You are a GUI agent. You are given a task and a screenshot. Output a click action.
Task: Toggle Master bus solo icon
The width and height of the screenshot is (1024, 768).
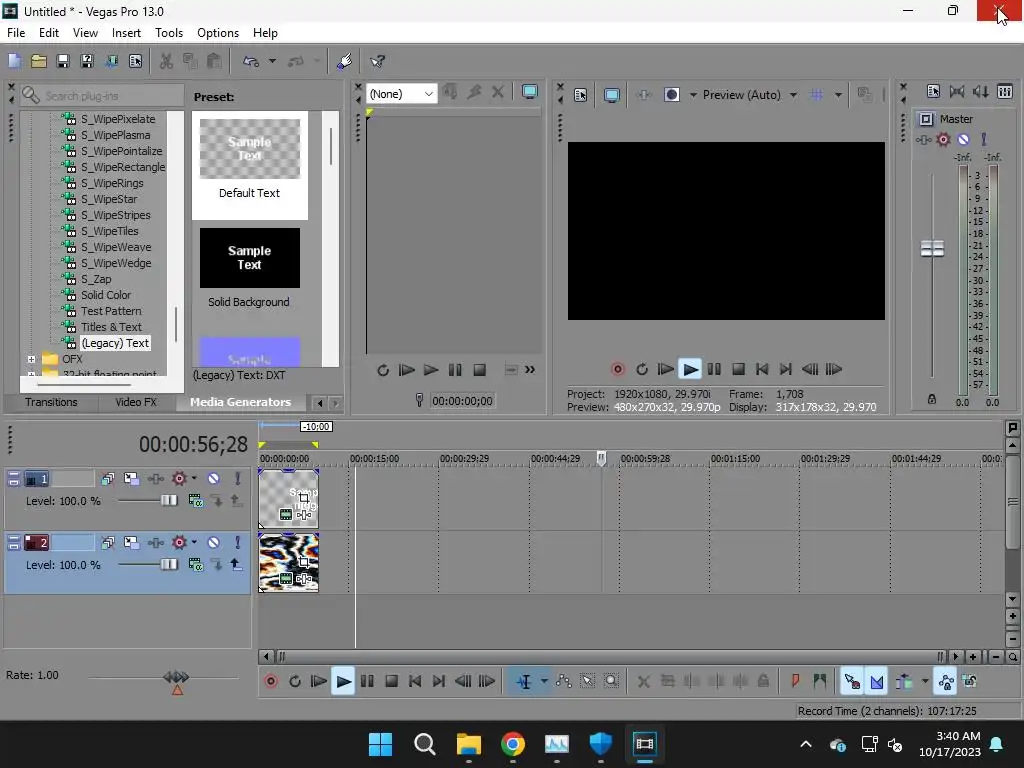tap(984, 139)
